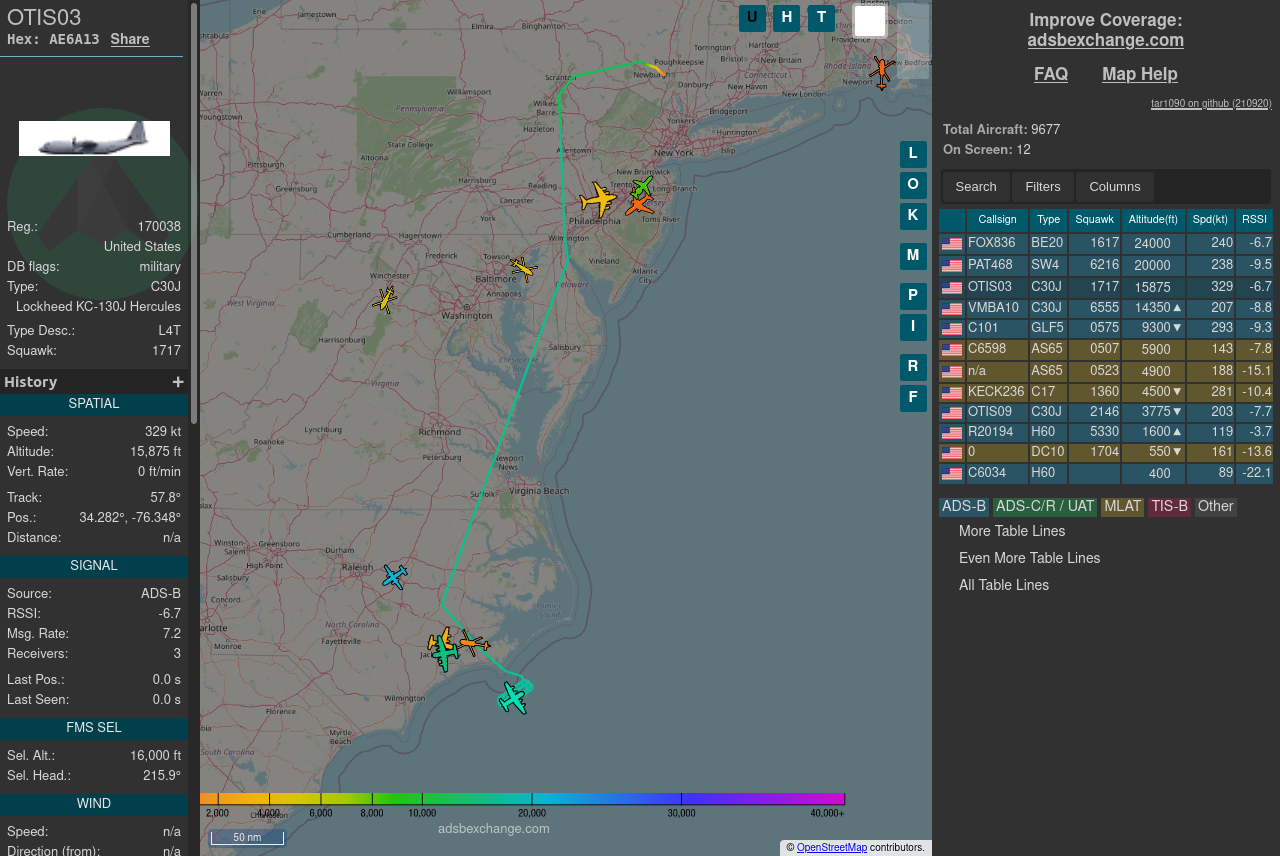Select the orange helicopter near New Bedford
1280x856 pixels.
(x=881, y=72)
